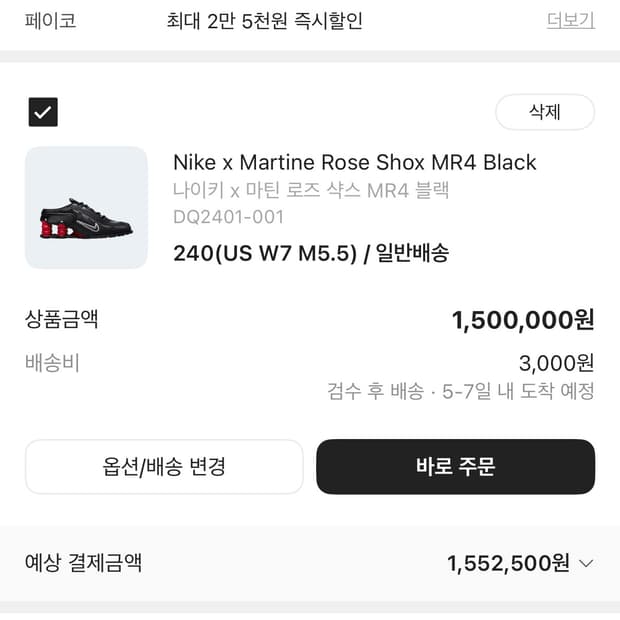The height and width of the screenshot is (620, 620).
Task: Tap the 삭제 delete button
Action: (545, 112)
